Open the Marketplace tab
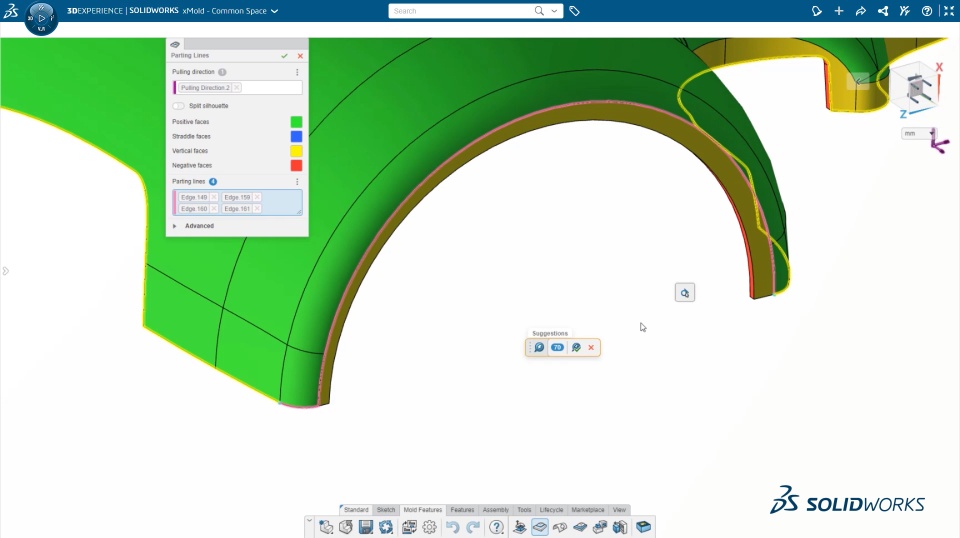Screen dimensions: 960x538 pyautogui.click(x=588, y=510)
